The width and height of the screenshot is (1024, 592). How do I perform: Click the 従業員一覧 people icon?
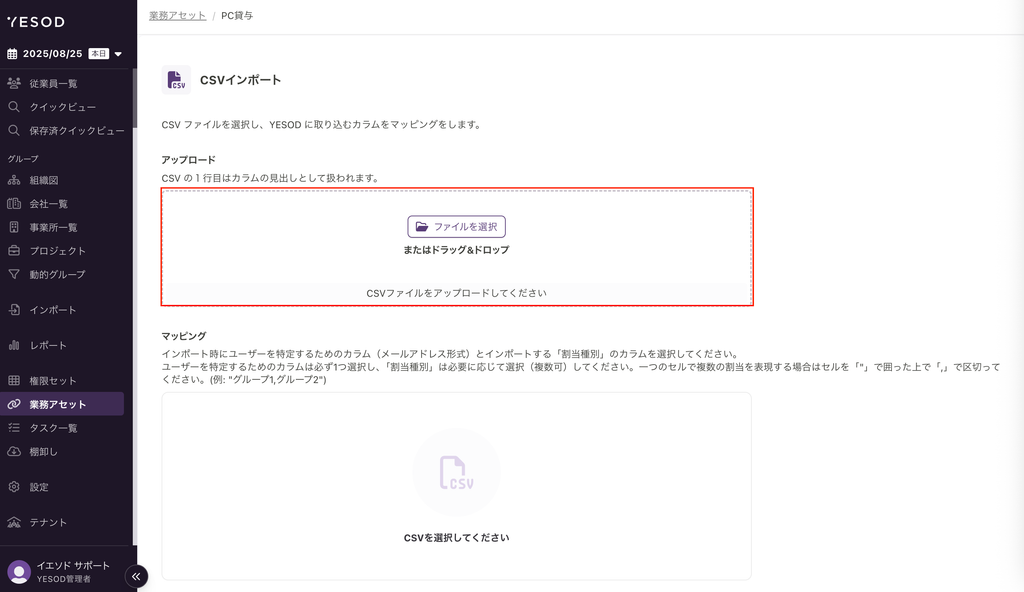click(14, 83)
